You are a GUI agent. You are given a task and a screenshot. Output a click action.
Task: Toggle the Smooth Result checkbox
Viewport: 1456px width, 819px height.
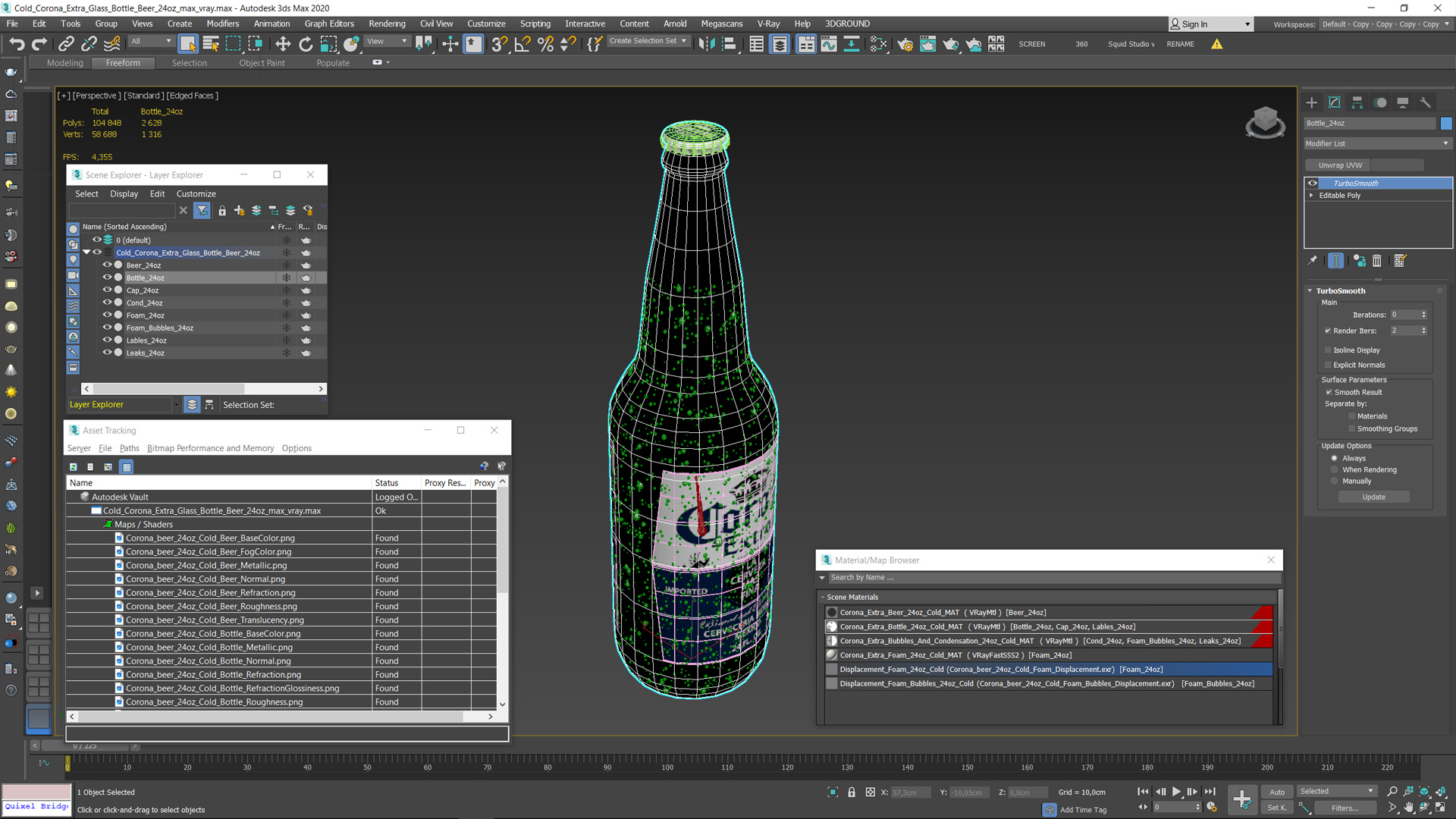1329,392
